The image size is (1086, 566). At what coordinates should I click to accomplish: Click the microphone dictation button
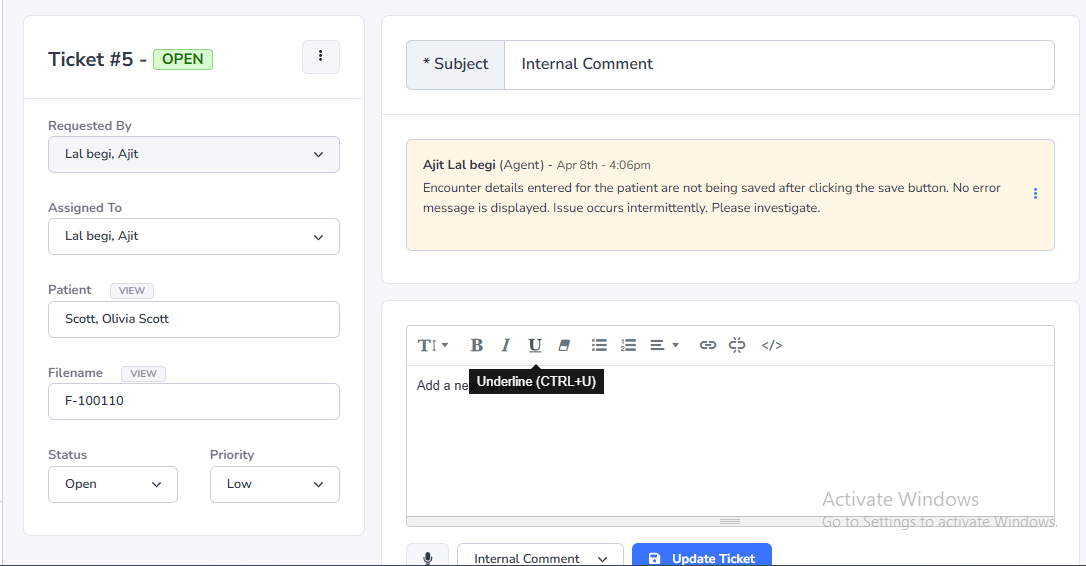(428, 557)
